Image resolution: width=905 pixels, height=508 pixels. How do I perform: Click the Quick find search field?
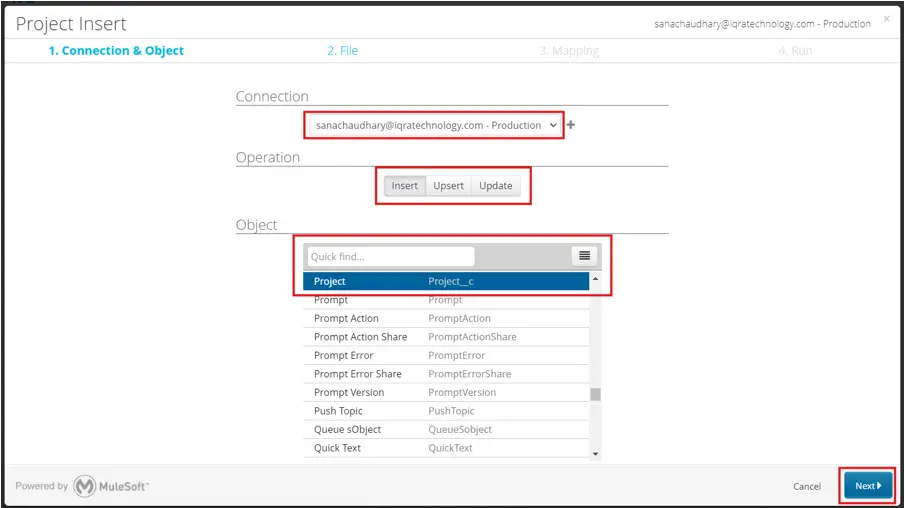[391, 256]
